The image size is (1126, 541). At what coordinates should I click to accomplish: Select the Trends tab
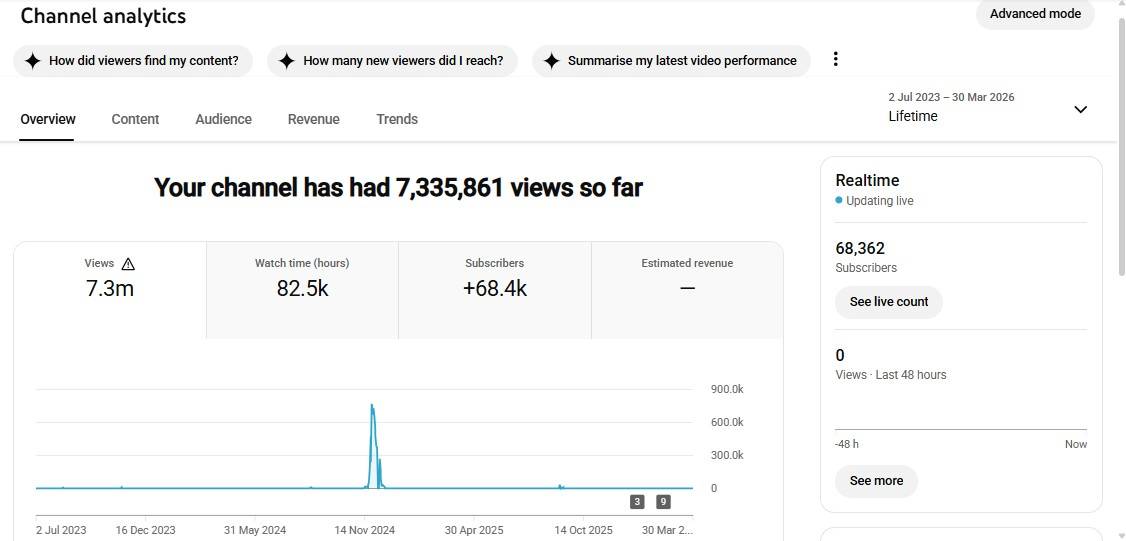tap(397, 119)
